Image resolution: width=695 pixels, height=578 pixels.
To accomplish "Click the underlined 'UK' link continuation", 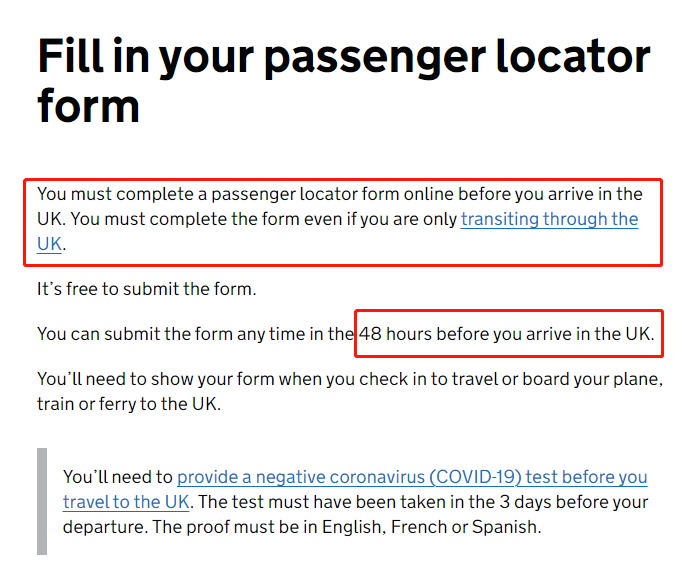I will (x=49, y=244).
